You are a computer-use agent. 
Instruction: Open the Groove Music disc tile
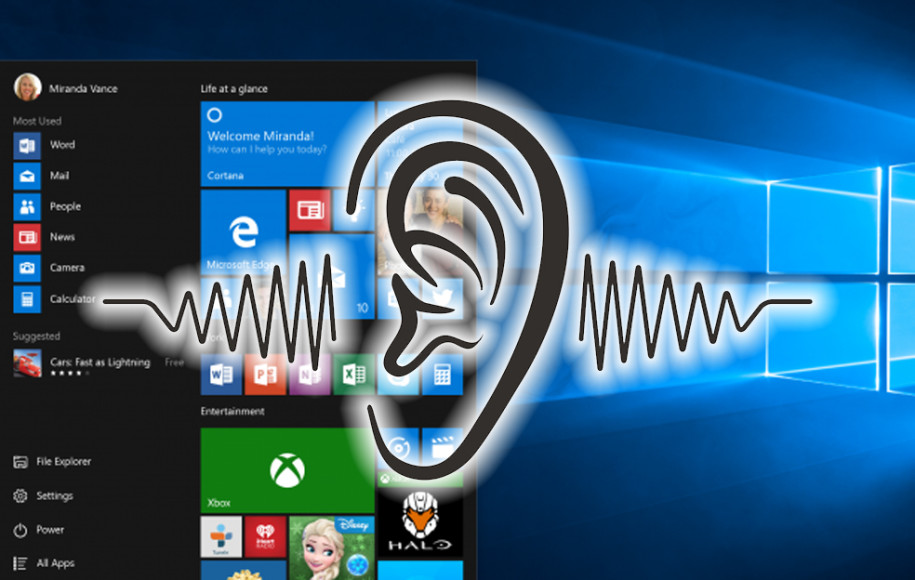[x=398, y=448]
